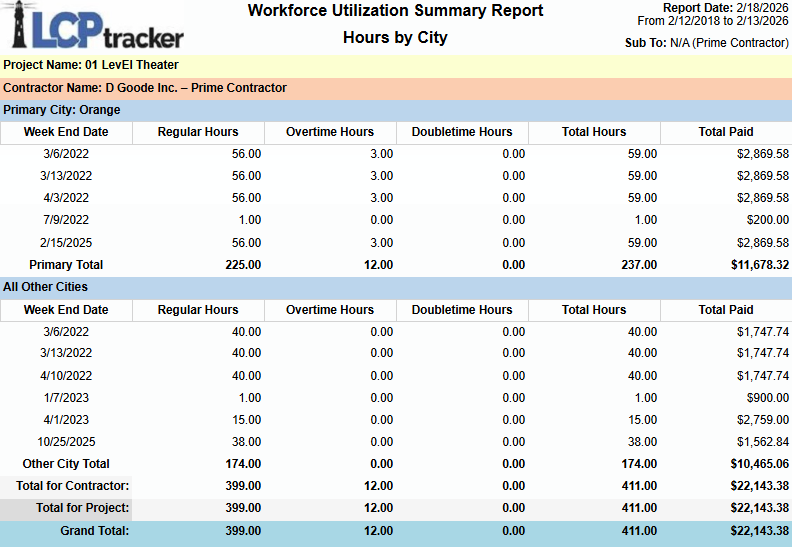Viewport: 792px width, 547px height.
Task: Click the Total for Project: label
Action: (x=83, y=508)
